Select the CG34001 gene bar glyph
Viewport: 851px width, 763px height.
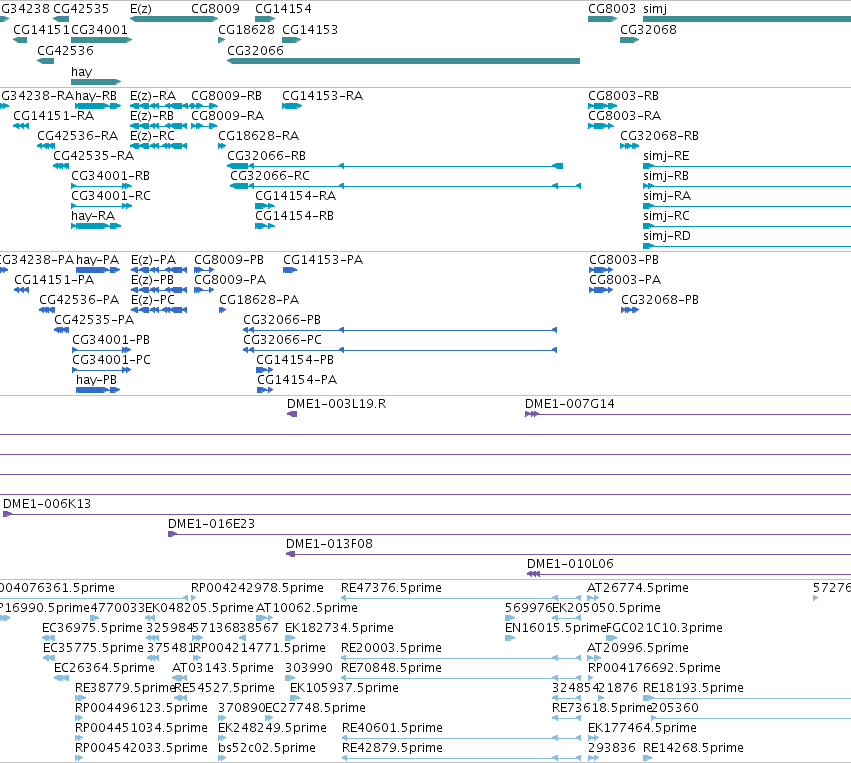(x=101, y=40)
